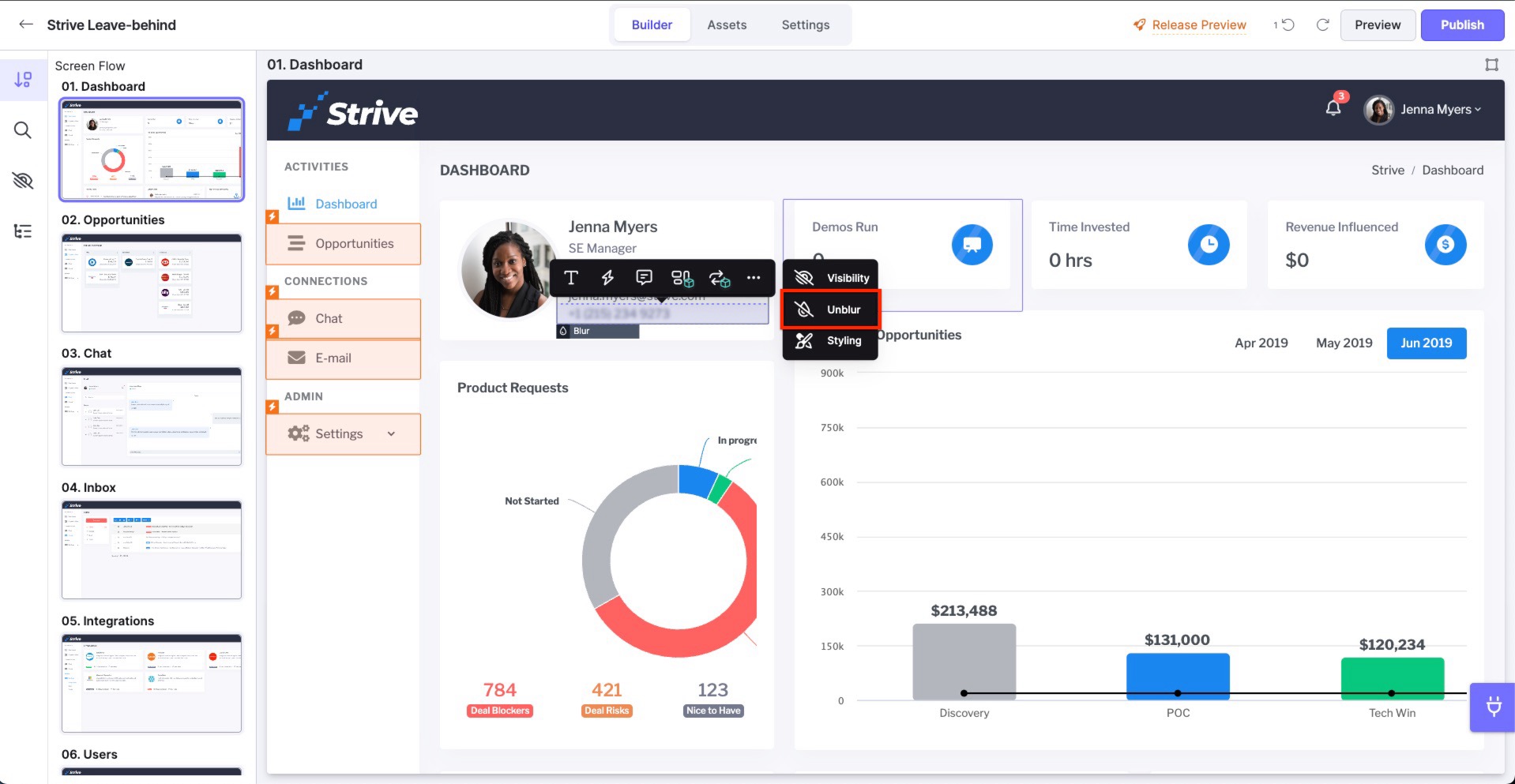1515x784 pixels.
Task: Click the Deal Risks badge
Action: click(x=607, y=711)
